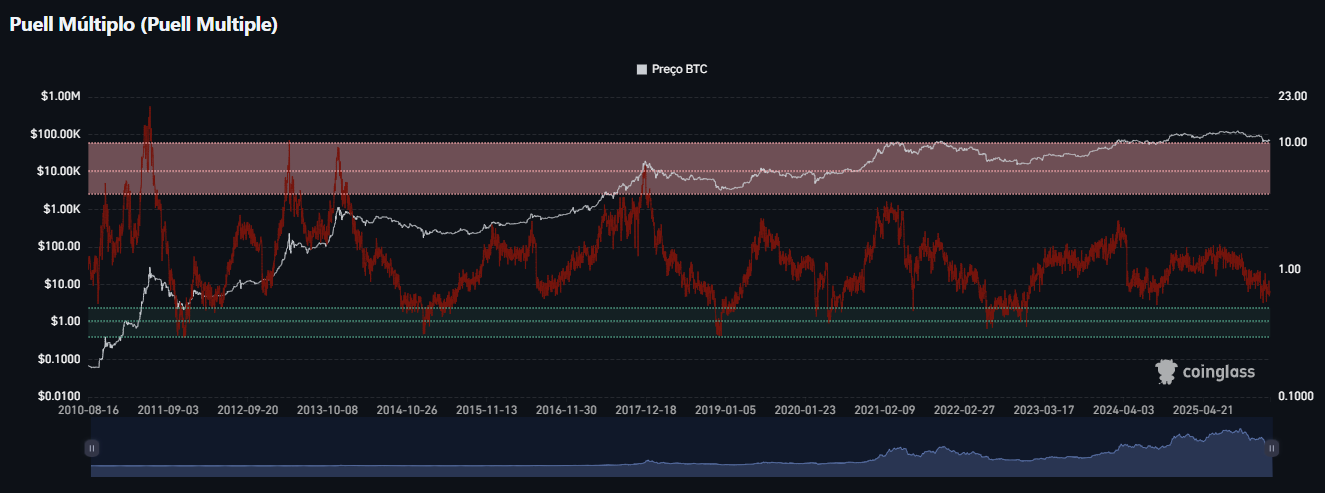The height and width of the screenshot is (493, 1325).
Task: Toggle the Preço BTC series label
Action: [x=679, y=70]
